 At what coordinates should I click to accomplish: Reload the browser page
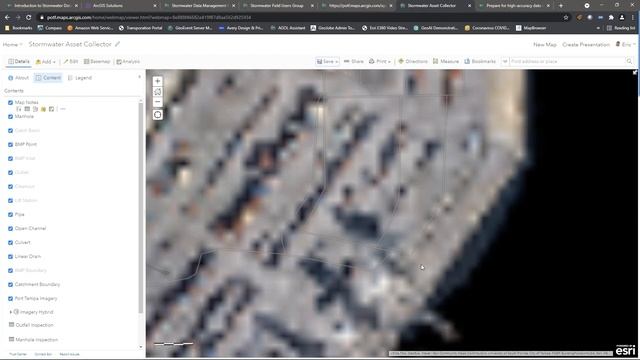click(29, 18)
